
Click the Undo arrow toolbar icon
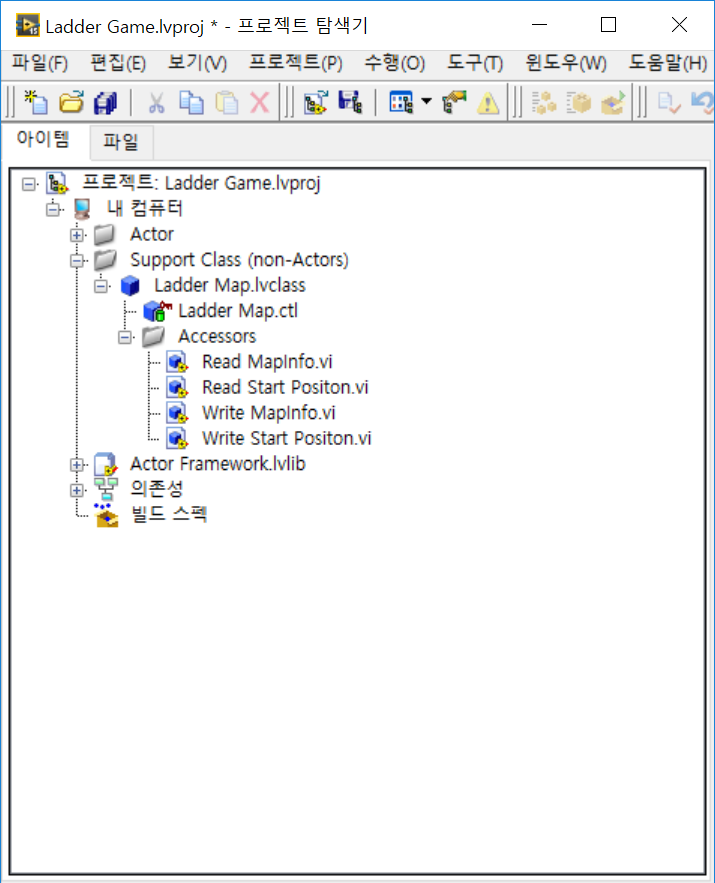coord(703,102)
